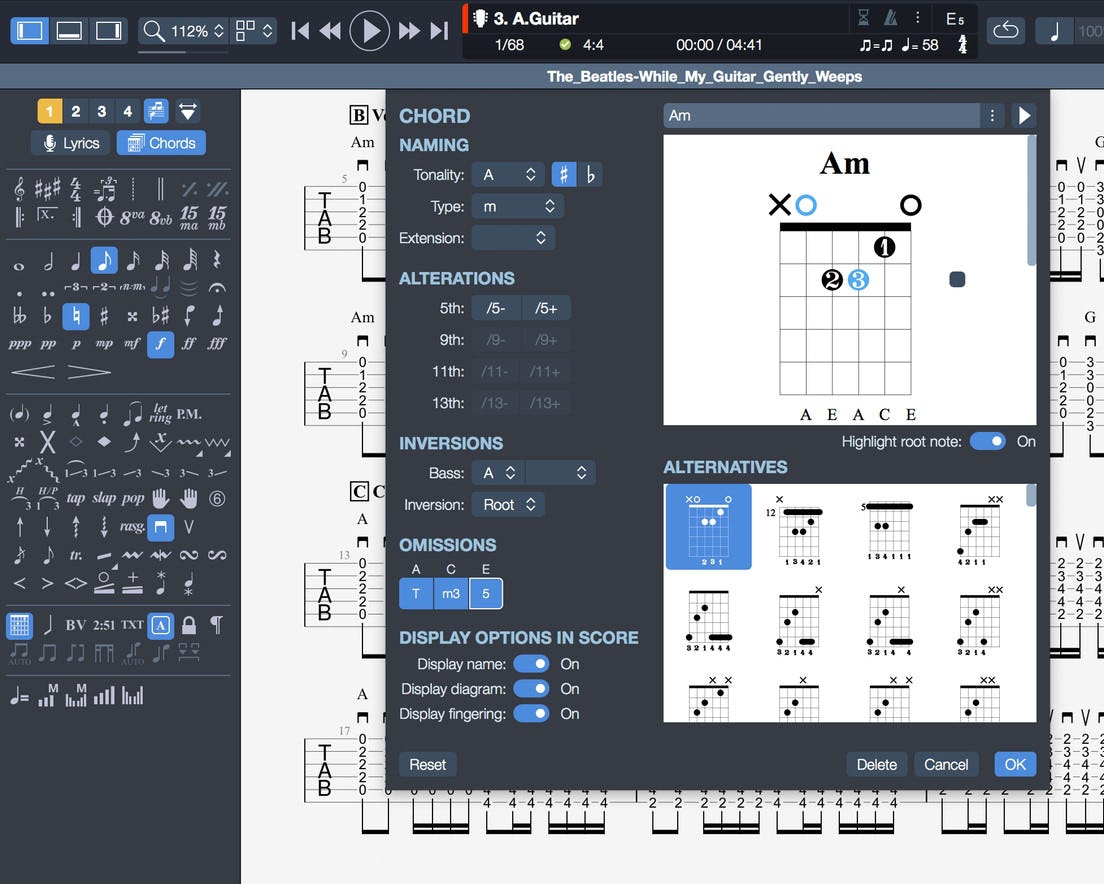Switch to voice 2
This screenshot has width=1104, height=884.
[75, 111]
